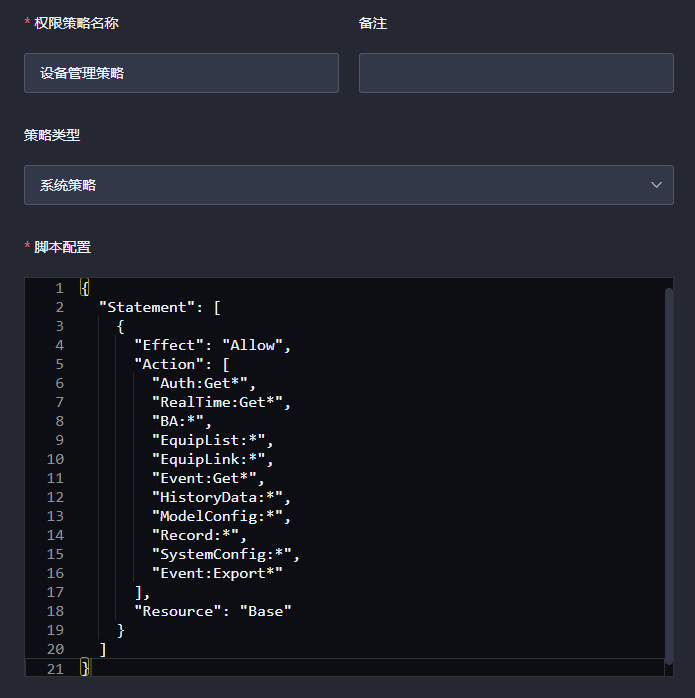Place cursor on the "Allow" value

point(253,345)
